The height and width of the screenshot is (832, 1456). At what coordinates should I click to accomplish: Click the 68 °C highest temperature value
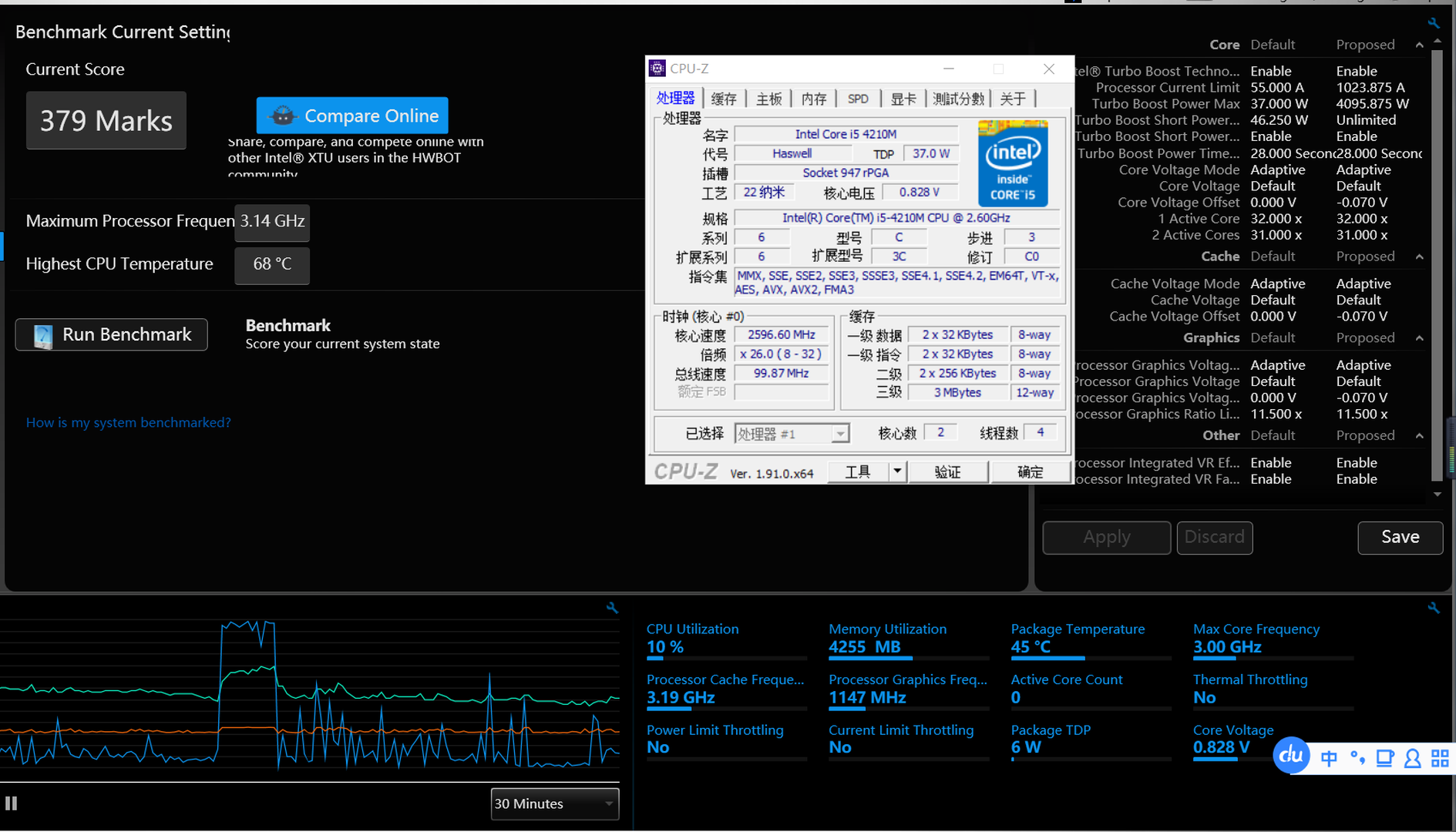click(272, 265)
